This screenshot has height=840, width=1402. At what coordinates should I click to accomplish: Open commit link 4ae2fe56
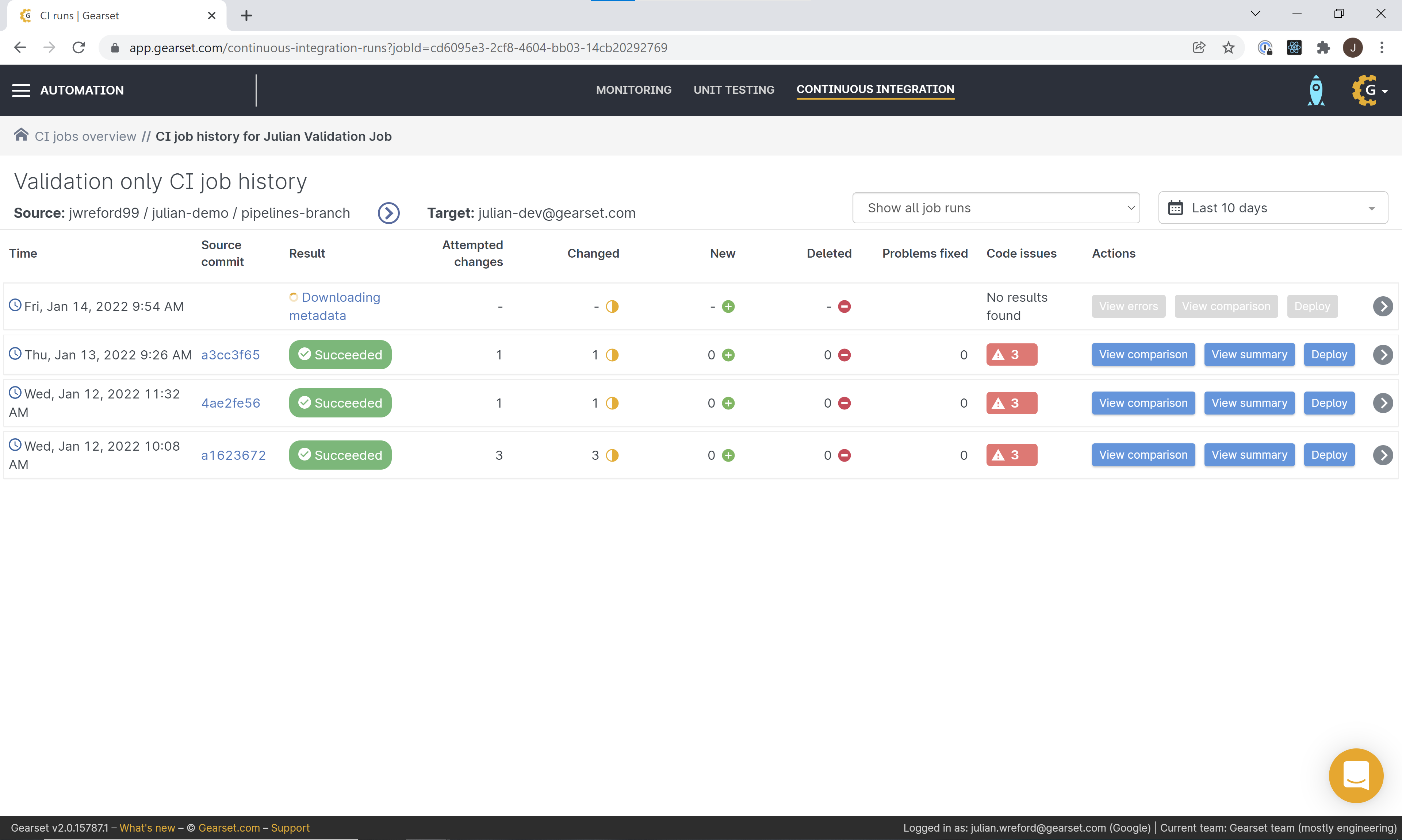pos(230,403)
